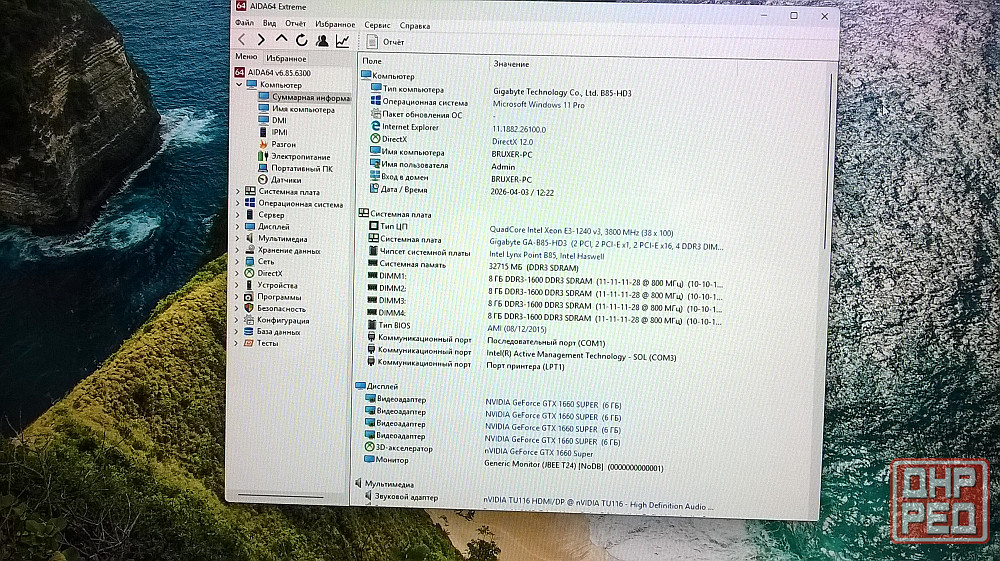This screenshot has width=1000, height=561.
Task: Select Электропитание in the tree
Action: [x=300, y=156]
